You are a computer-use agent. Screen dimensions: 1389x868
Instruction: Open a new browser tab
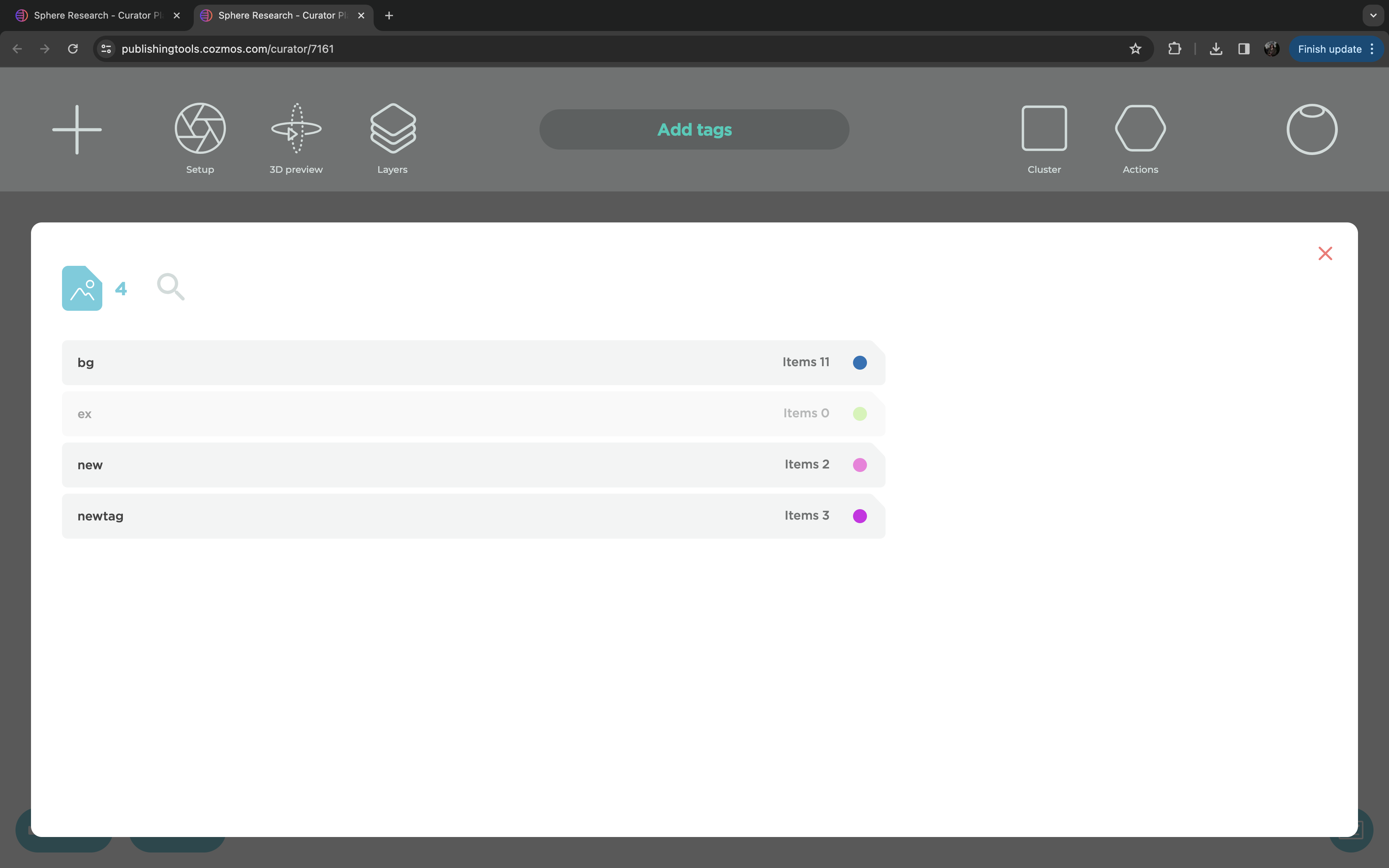click(x=389, y=15)
